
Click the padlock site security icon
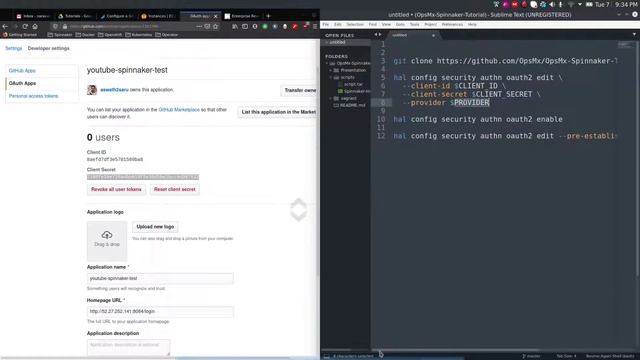64,27
